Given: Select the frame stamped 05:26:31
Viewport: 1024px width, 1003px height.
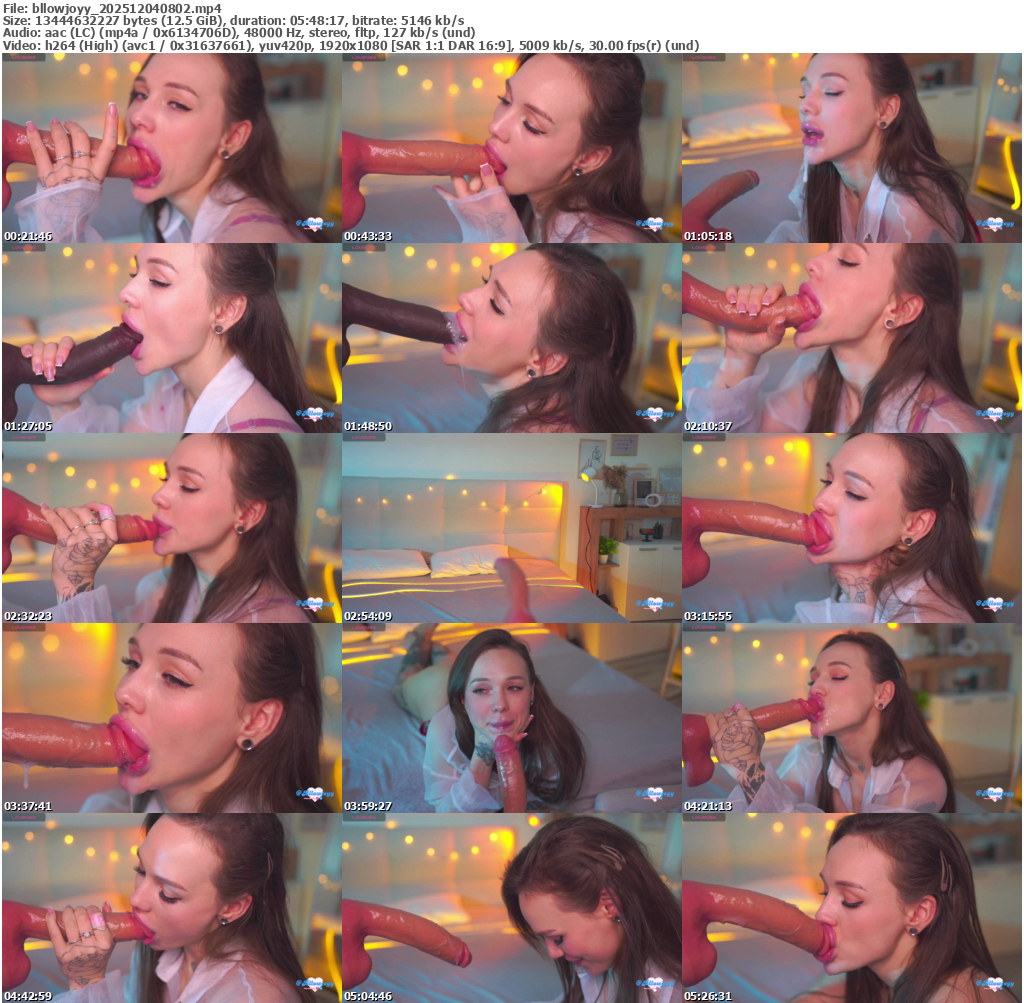Looking at the screenshot, I should point(852,908).
